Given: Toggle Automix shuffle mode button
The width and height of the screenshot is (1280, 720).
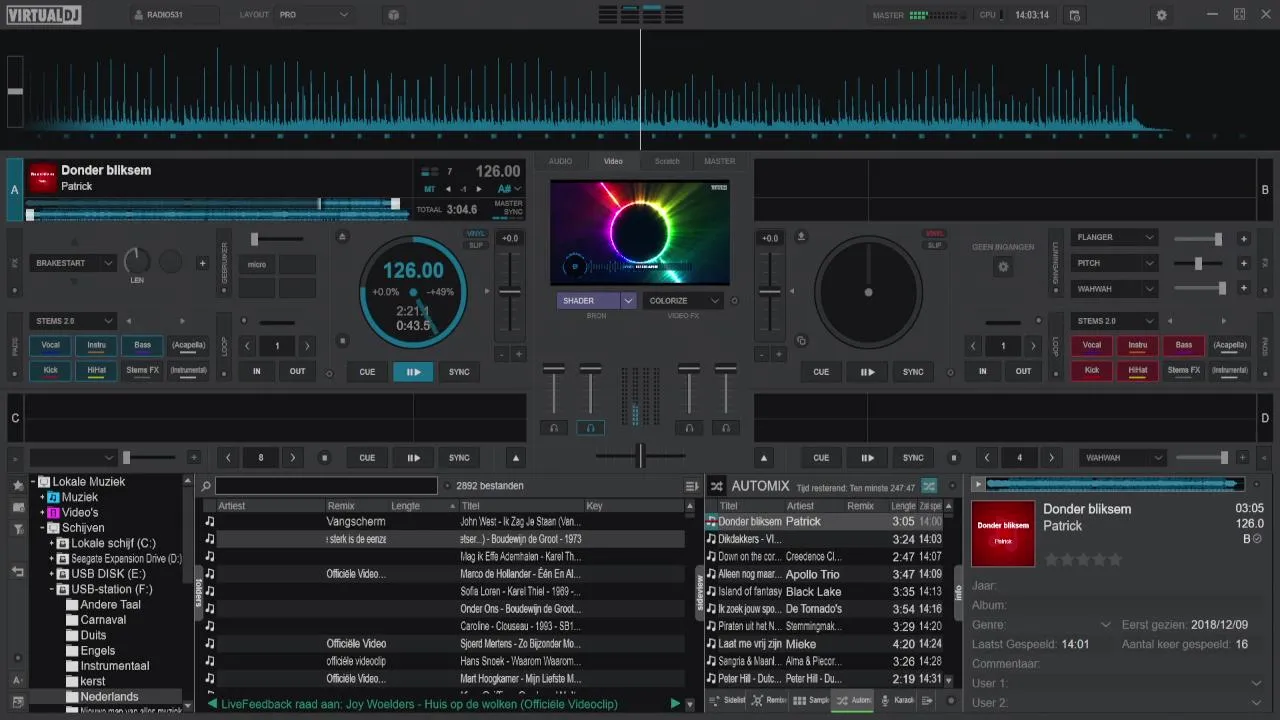Looking at the screenshot, I should 929,485.
